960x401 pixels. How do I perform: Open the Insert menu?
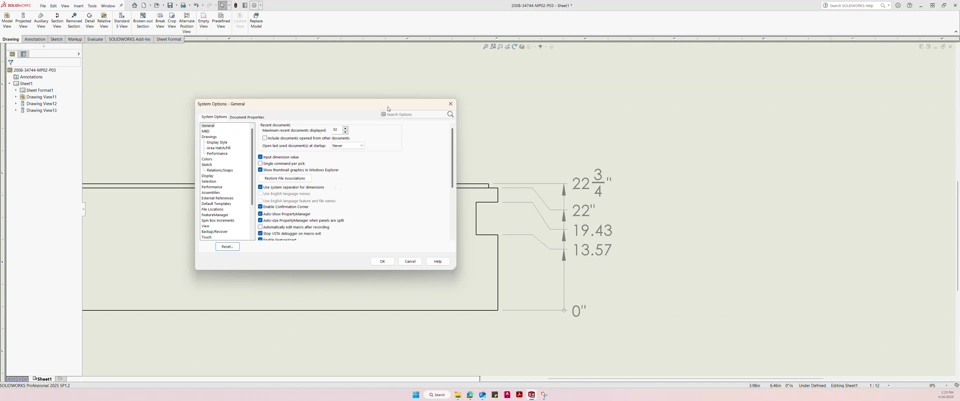tap(78, 6)
